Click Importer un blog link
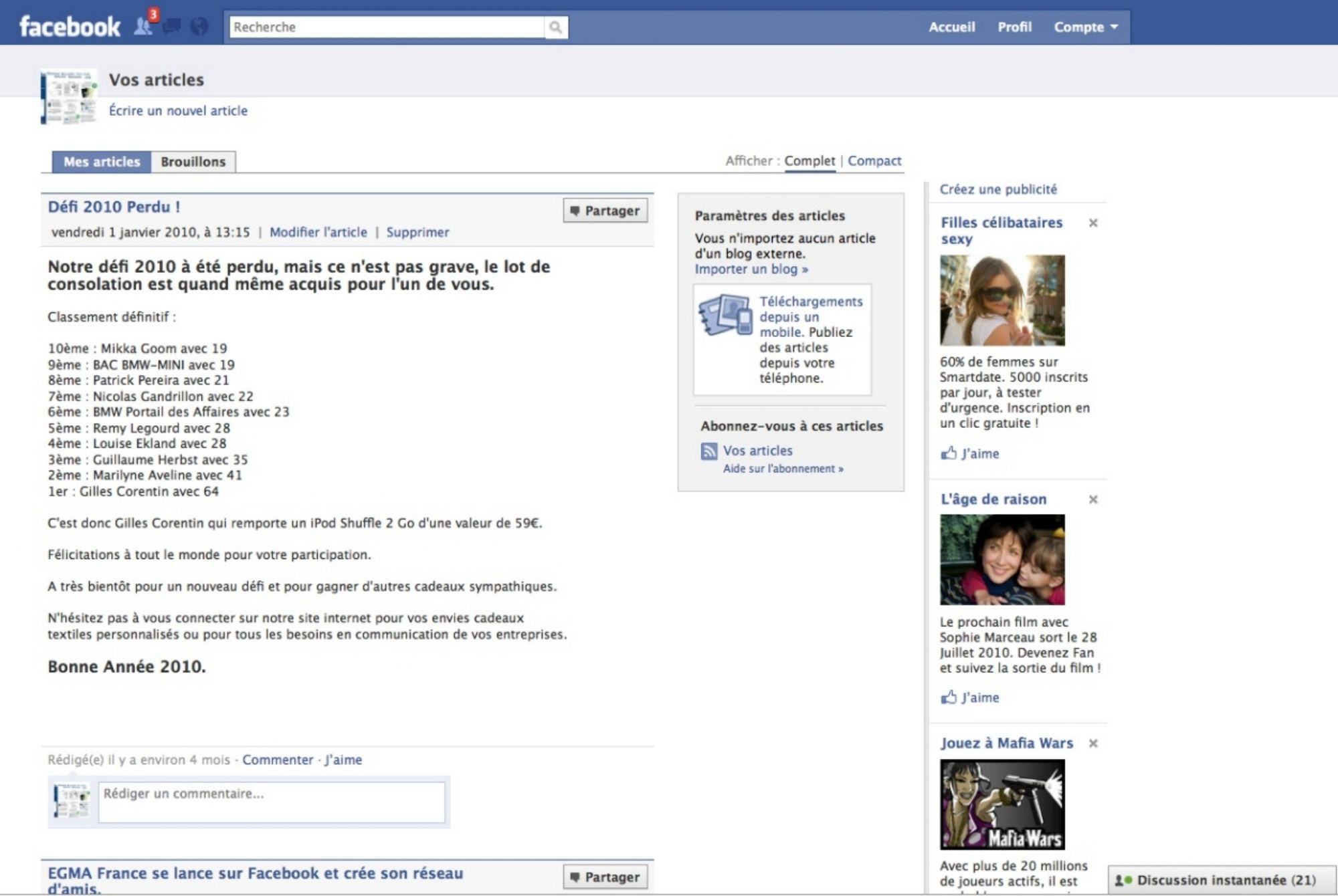Image resolution: width=1338 pixels, height=896 pixels. pos(751,269)
